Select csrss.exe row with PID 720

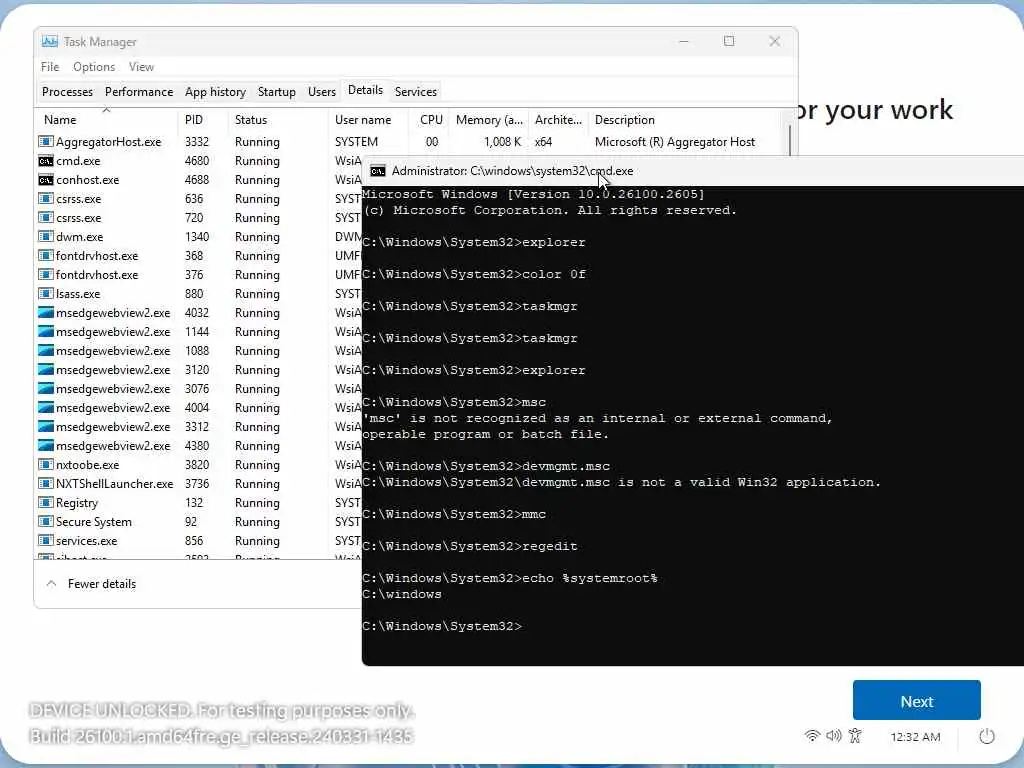[x=199, y=217]
